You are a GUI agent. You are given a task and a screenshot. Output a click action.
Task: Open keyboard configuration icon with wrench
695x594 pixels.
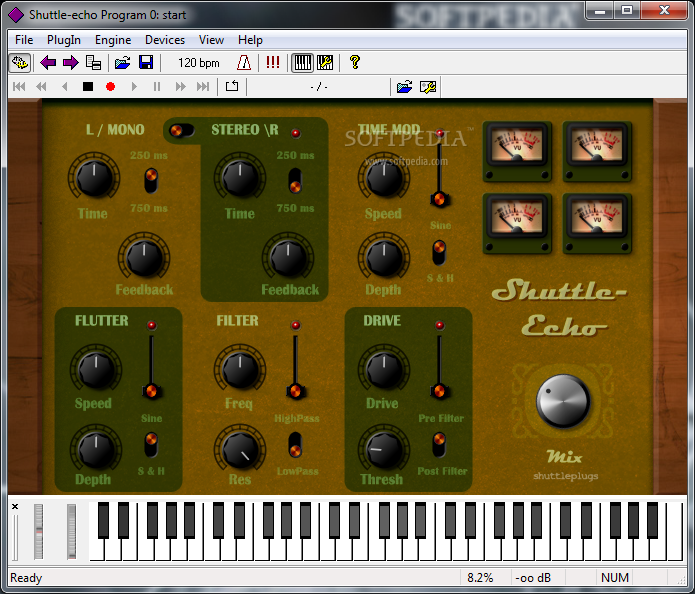coord(325,63)
